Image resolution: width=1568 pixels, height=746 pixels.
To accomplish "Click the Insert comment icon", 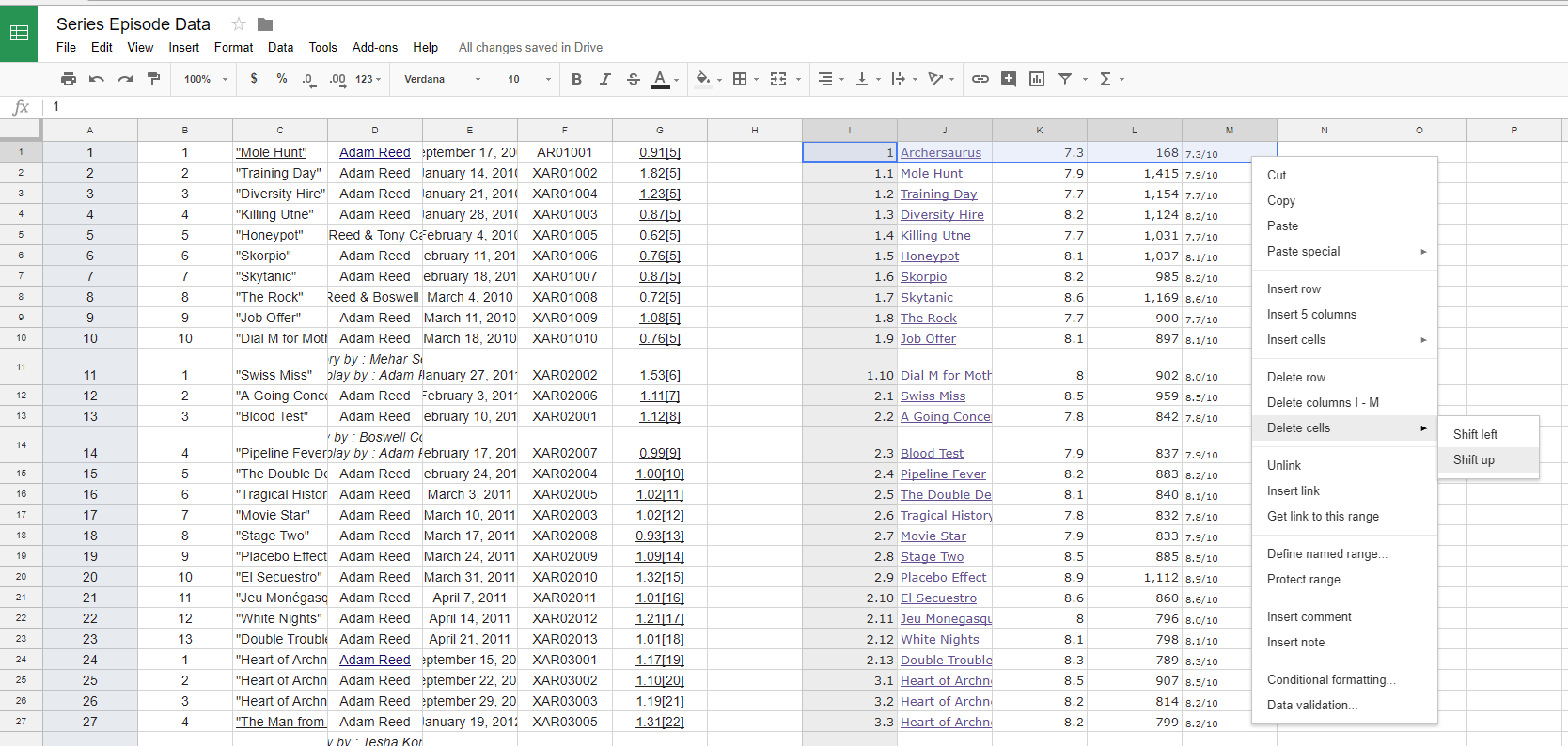I will (x=1008, y=79).
